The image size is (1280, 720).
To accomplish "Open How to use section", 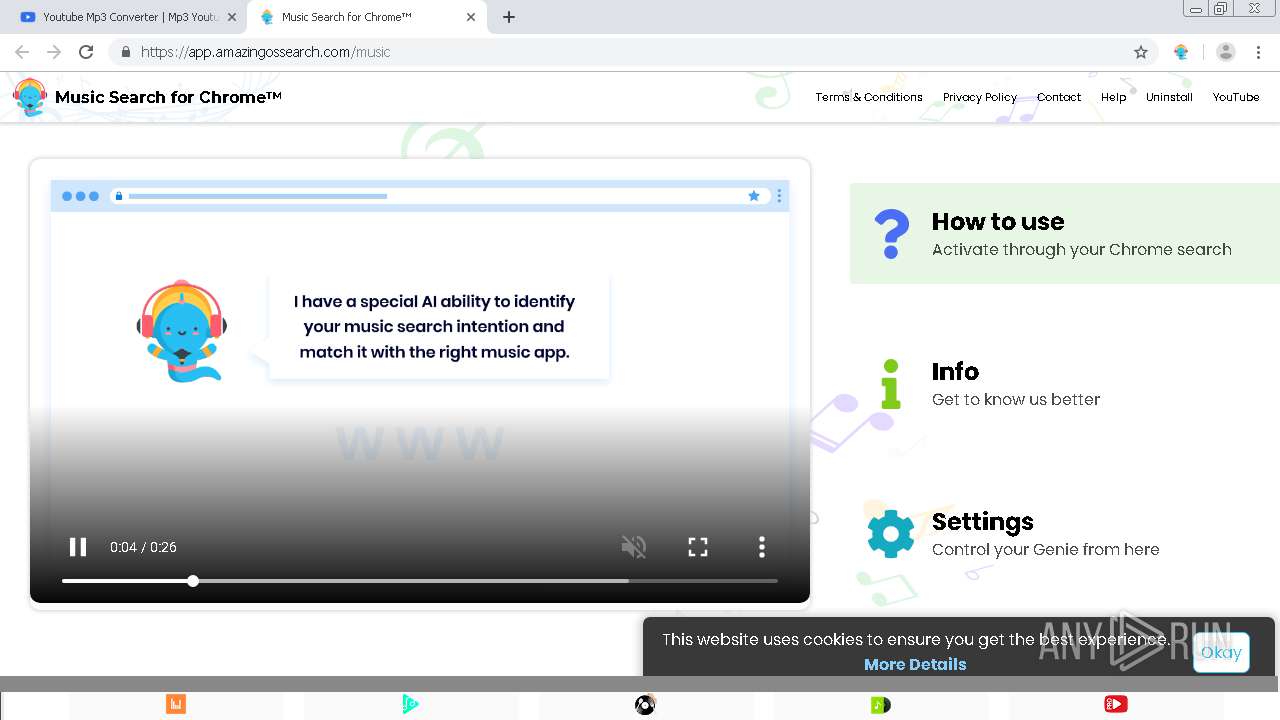I will 1064,234.
